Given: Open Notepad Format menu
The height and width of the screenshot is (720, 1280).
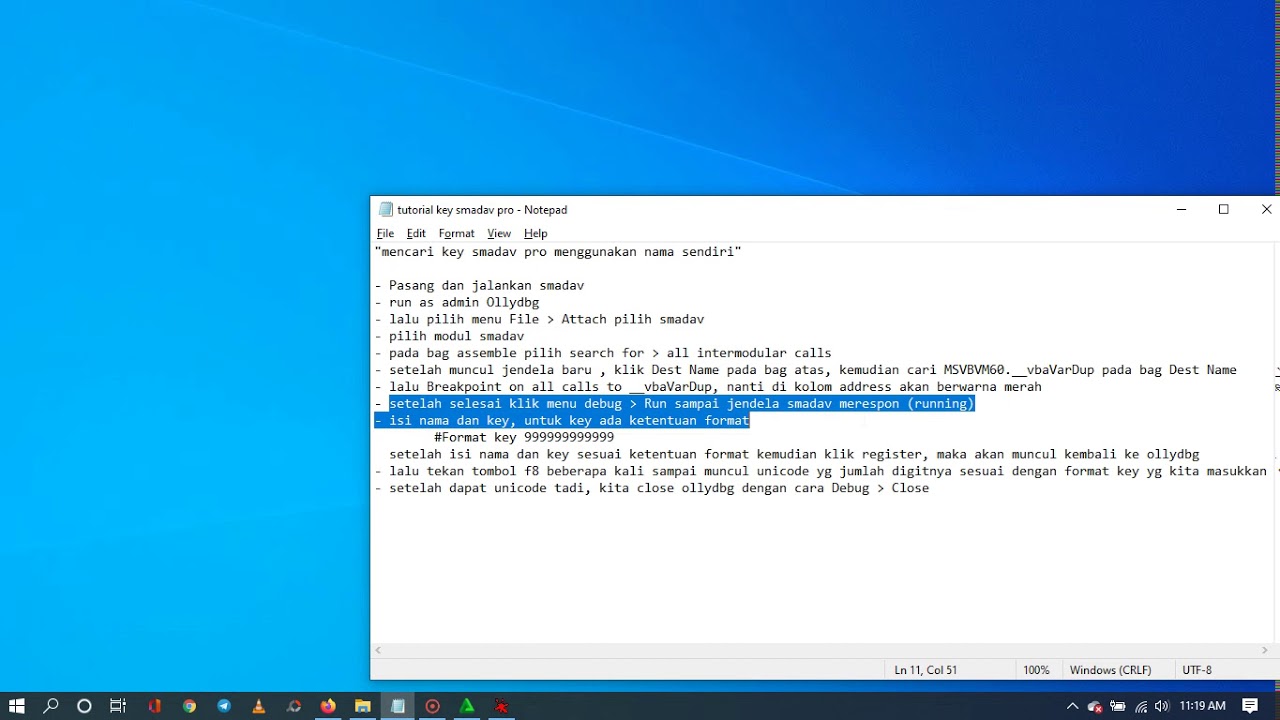Looking at the screenshot, I should pos(456,234).
